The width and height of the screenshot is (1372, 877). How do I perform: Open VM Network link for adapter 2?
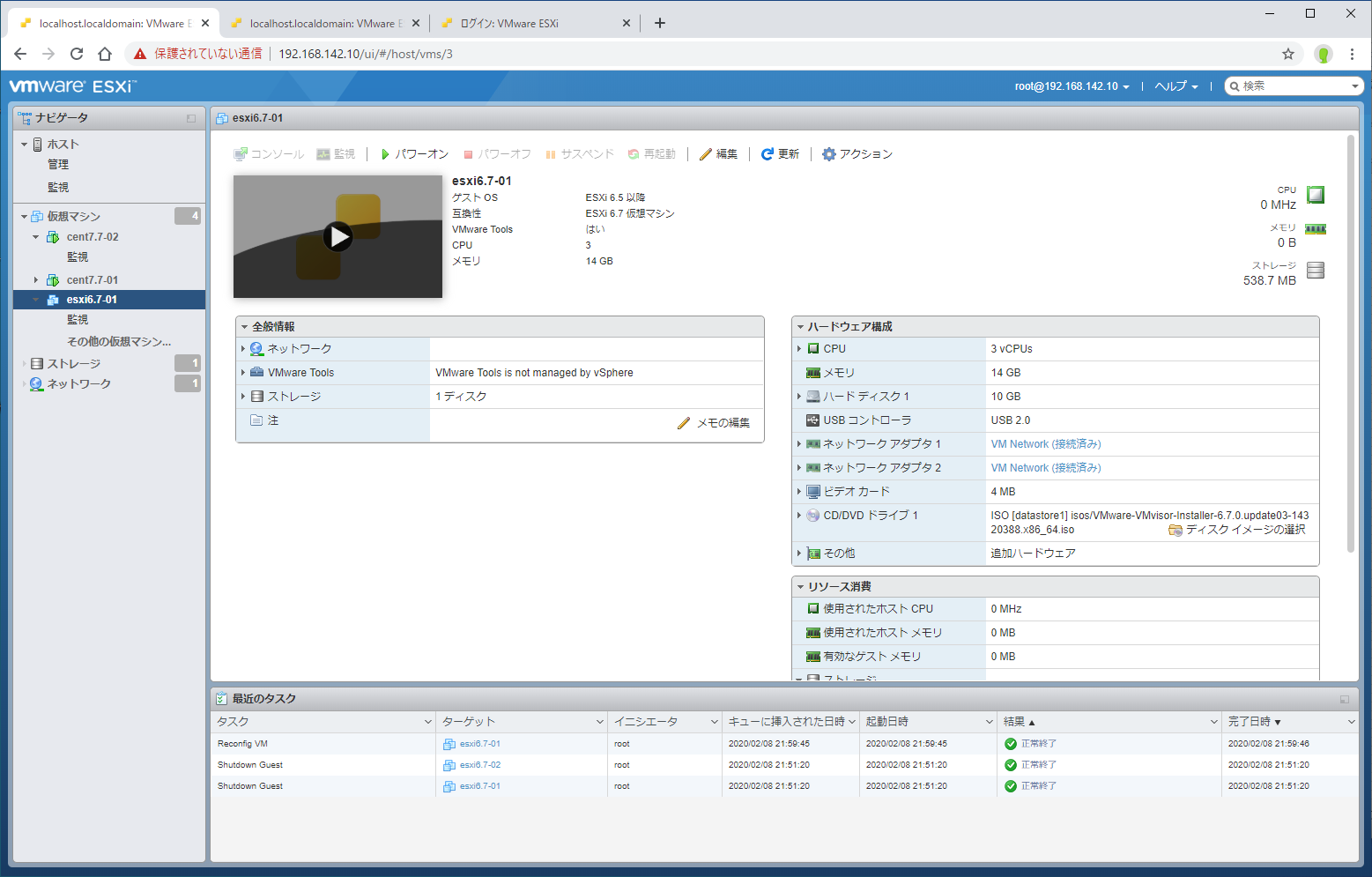tap(1046, 468)
